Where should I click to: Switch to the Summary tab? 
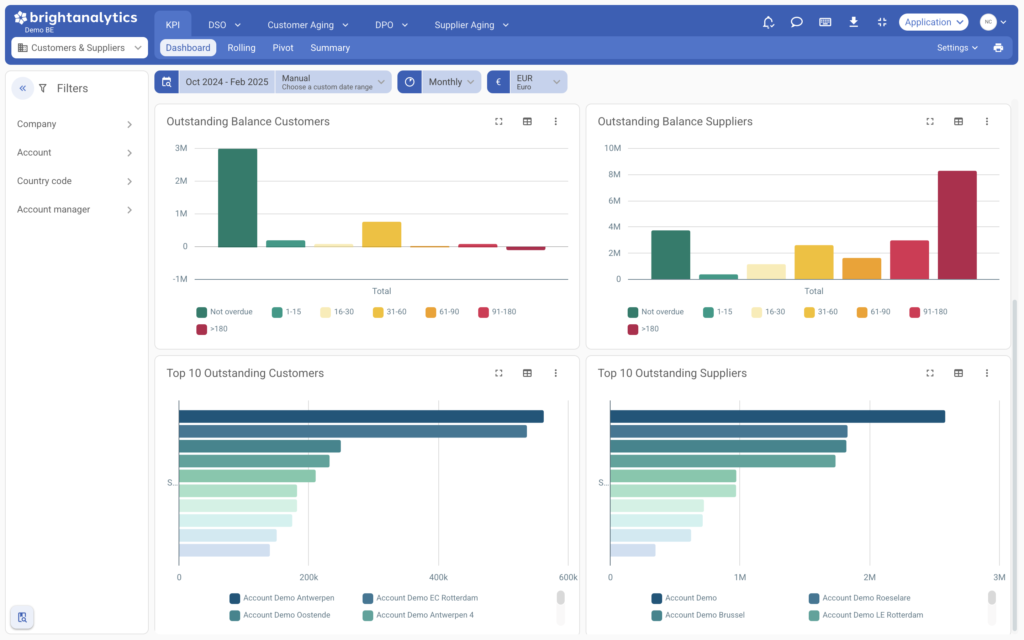tap(330, 48)
